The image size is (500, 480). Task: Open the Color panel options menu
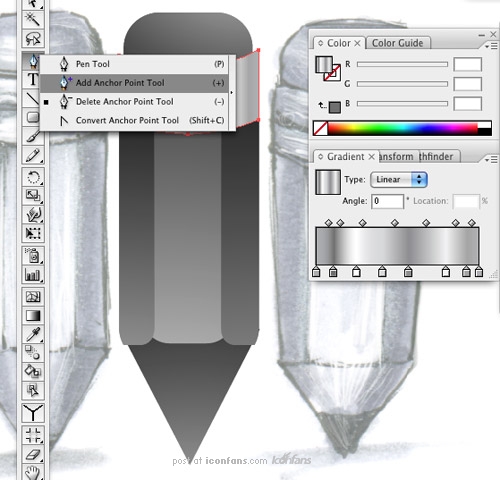coord(491,46)
